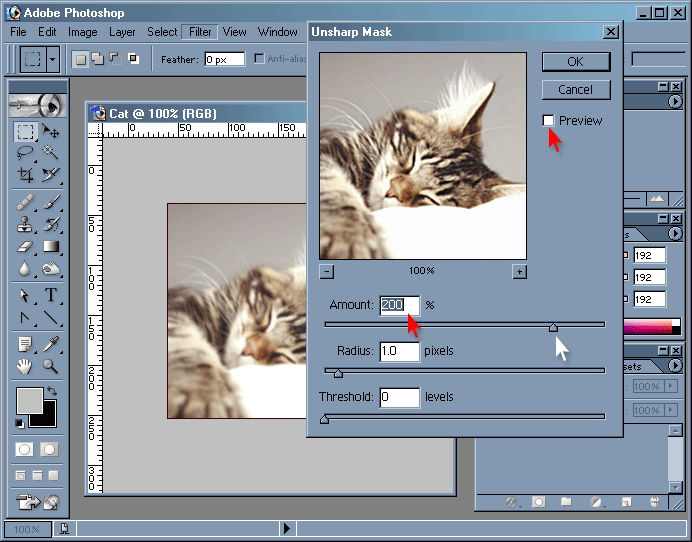Open the Image menu
692x542 pixels.
point(83,32)
